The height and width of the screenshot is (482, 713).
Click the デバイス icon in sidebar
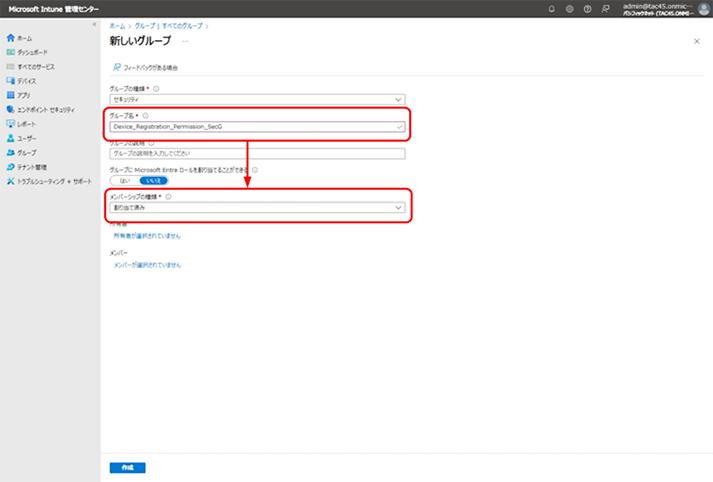click(x=10, y=81)
